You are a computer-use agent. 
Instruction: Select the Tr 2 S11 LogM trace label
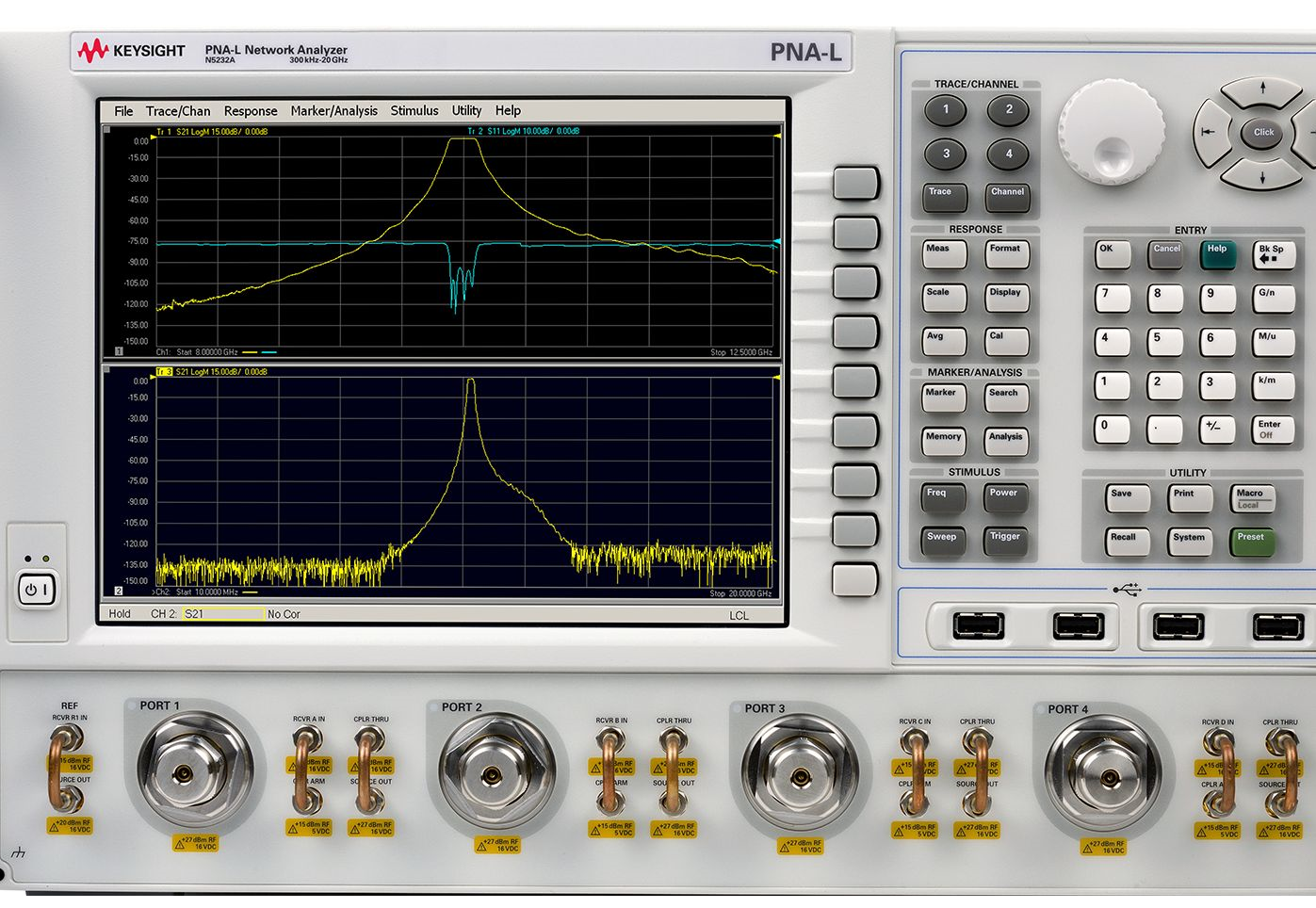[x=524, y=132]
